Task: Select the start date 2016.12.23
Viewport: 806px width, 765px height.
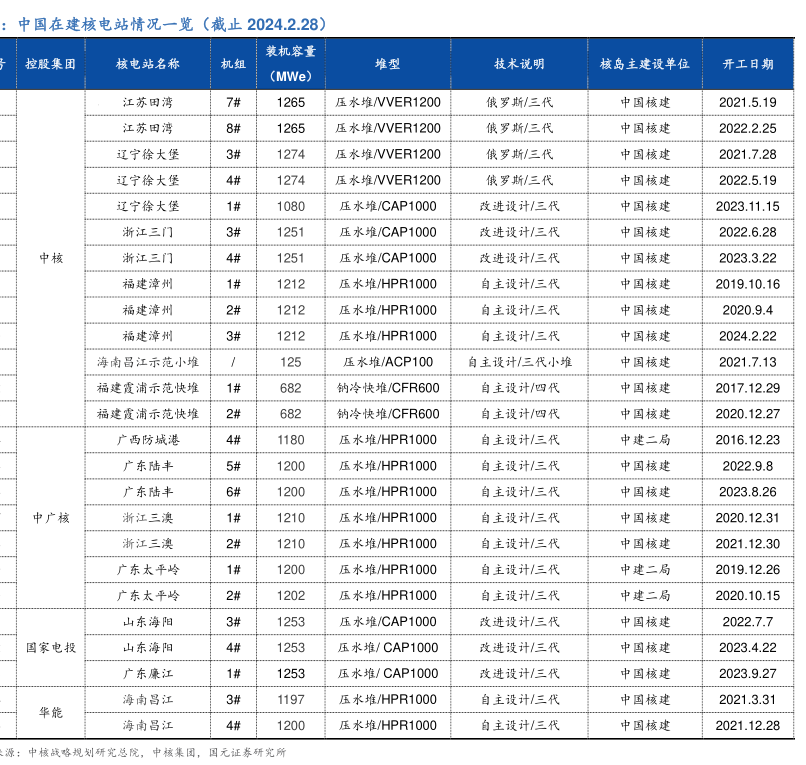Action: click(748, 440)
